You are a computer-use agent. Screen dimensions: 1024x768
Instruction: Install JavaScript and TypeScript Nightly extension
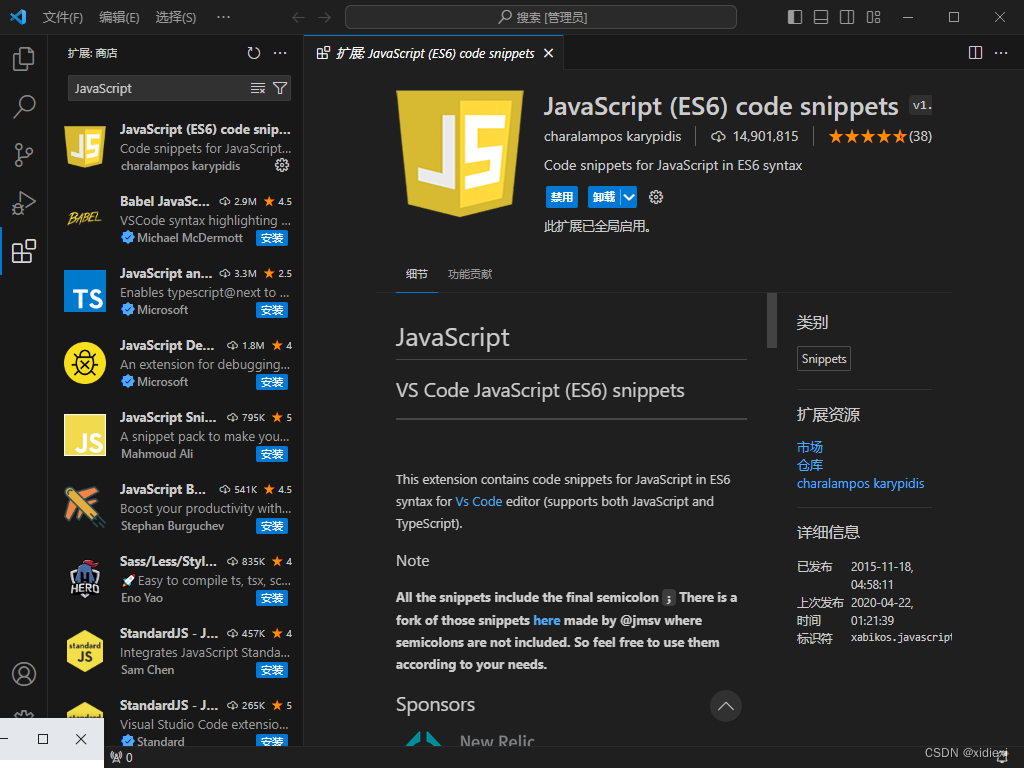point(272,310)
